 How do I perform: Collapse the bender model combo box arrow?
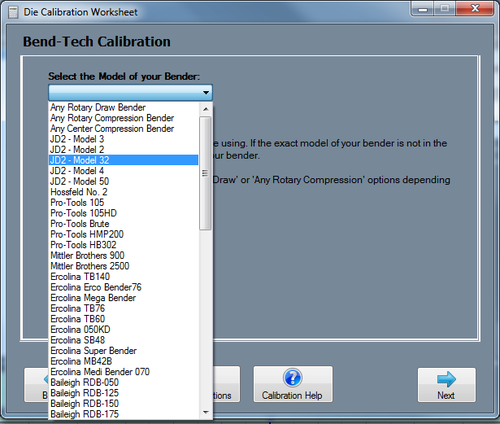click(x=206, y=92)
